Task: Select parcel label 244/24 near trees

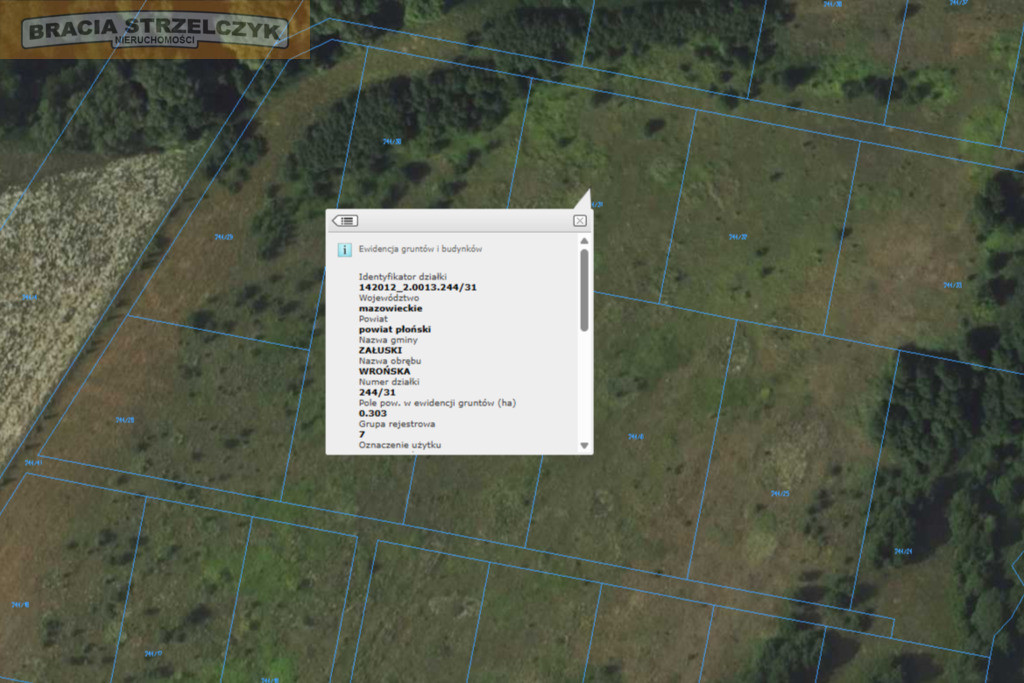Action: tap(903, 552)
